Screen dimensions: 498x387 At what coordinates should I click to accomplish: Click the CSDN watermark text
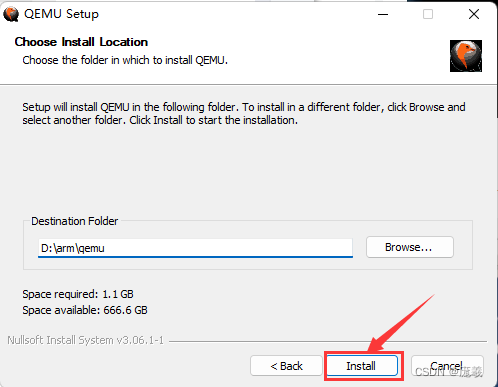click(449, 371)
